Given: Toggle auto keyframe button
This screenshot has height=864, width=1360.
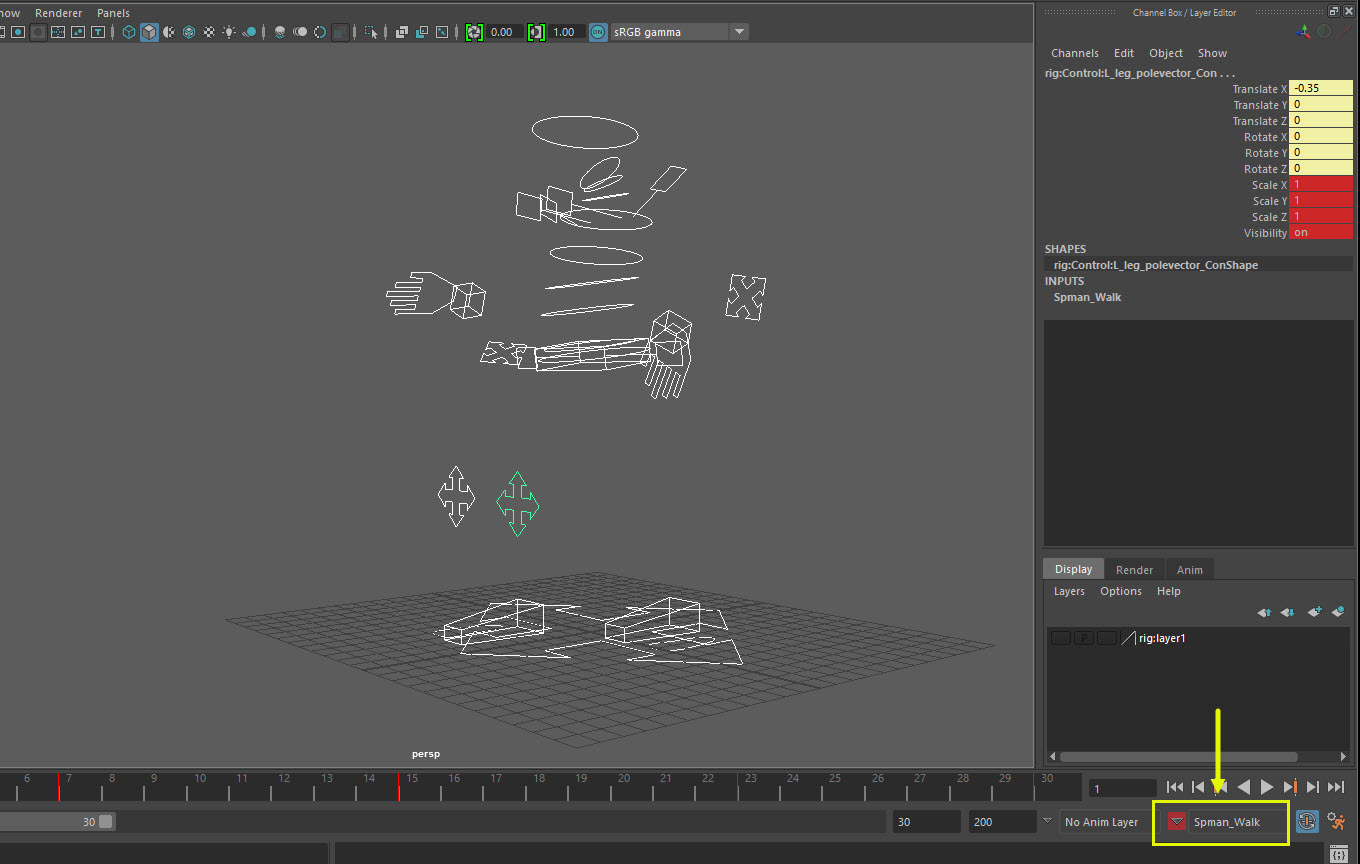Looking at the screenshot, I should tap(1306, 821).
